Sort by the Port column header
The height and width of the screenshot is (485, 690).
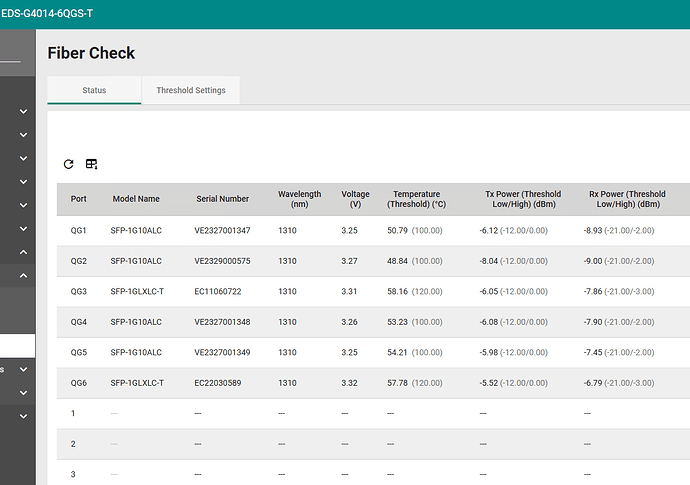[78, 199]
